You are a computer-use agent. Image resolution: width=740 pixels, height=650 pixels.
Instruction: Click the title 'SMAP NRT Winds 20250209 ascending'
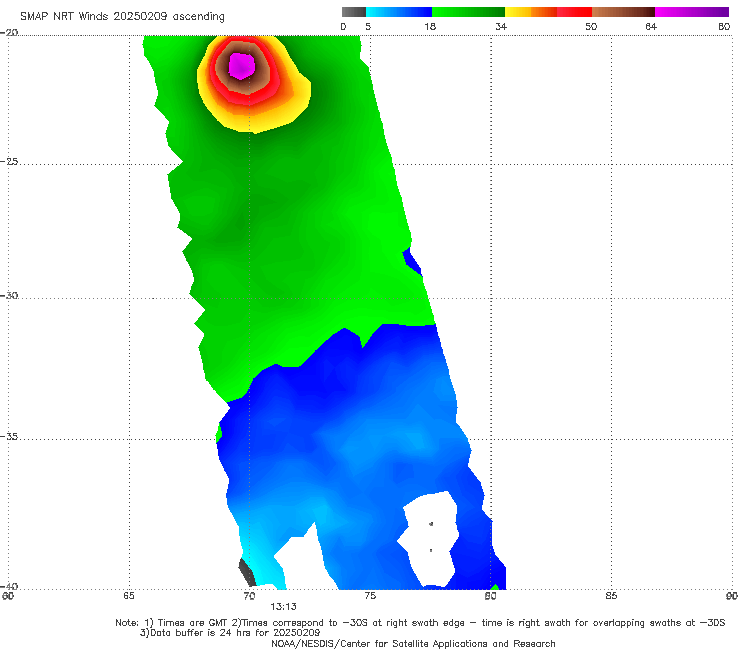tap(122, 17)
